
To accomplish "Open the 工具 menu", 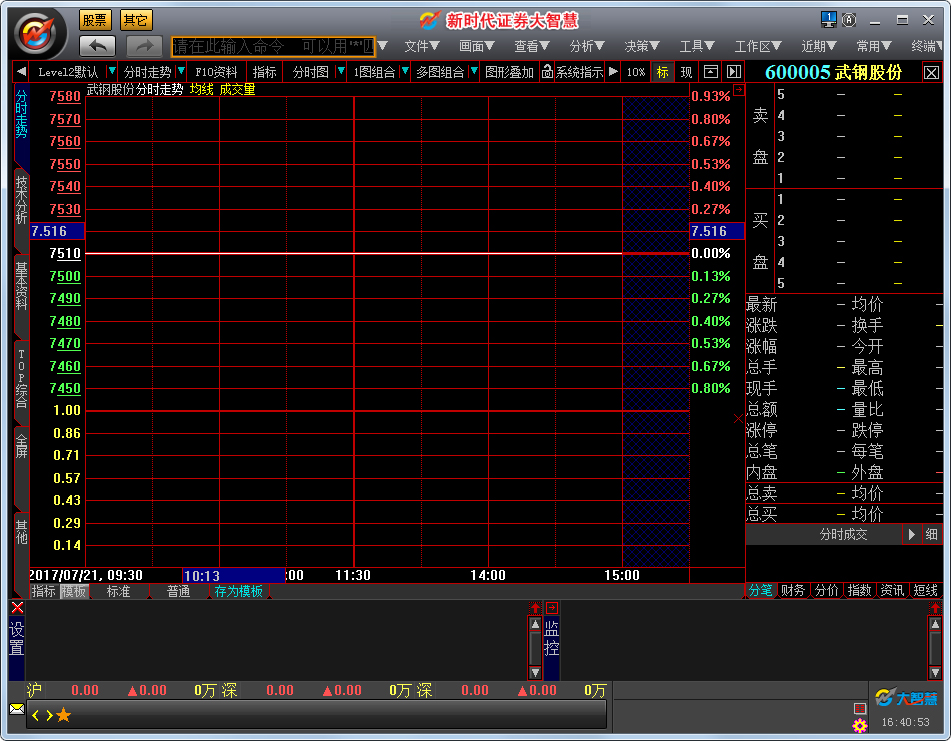I will 697,46.
